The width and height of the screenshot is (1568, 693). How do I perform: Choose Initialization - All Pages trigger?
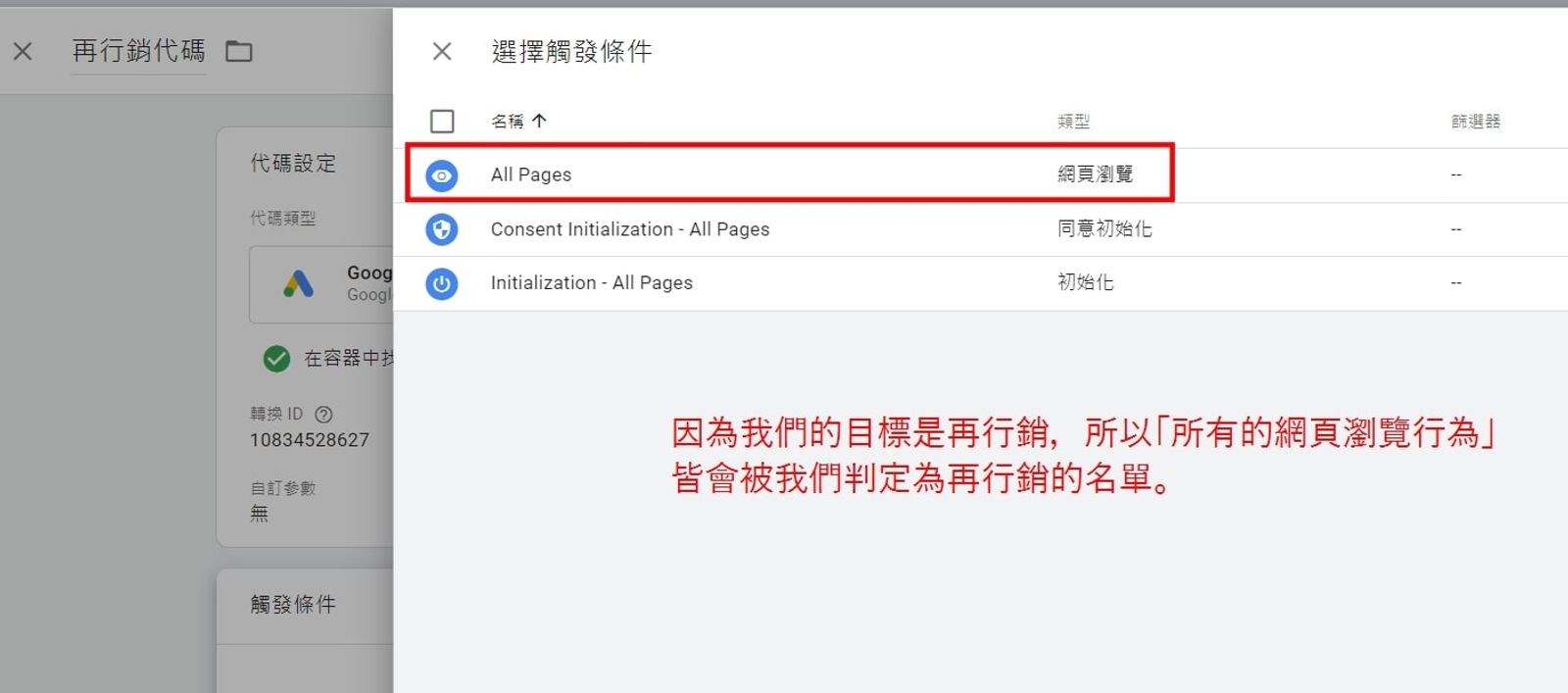pyautogui.click(x=592, y=283)
